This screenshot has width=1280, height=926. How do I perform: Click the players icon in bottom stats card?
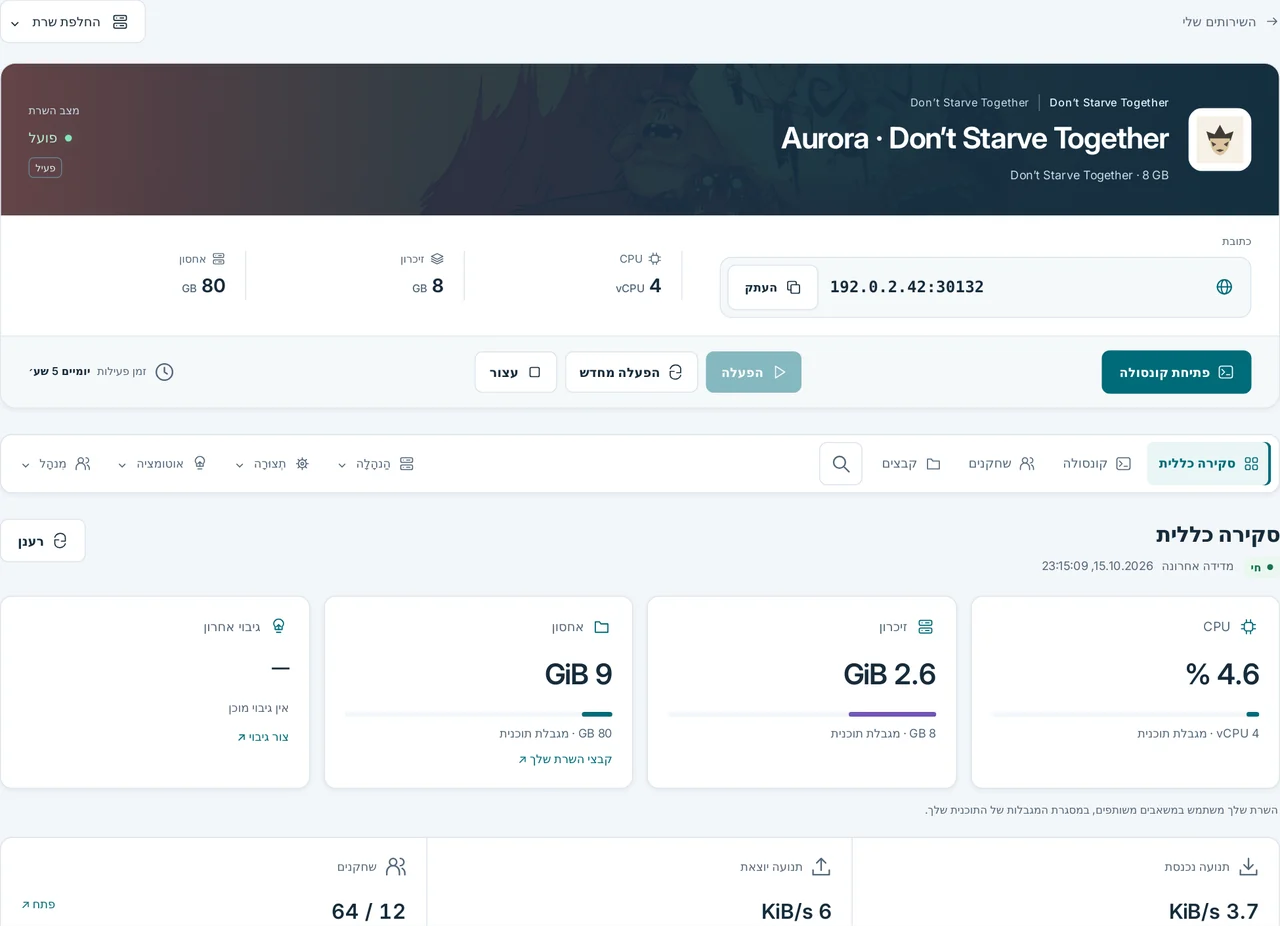[x=396, y=866]
